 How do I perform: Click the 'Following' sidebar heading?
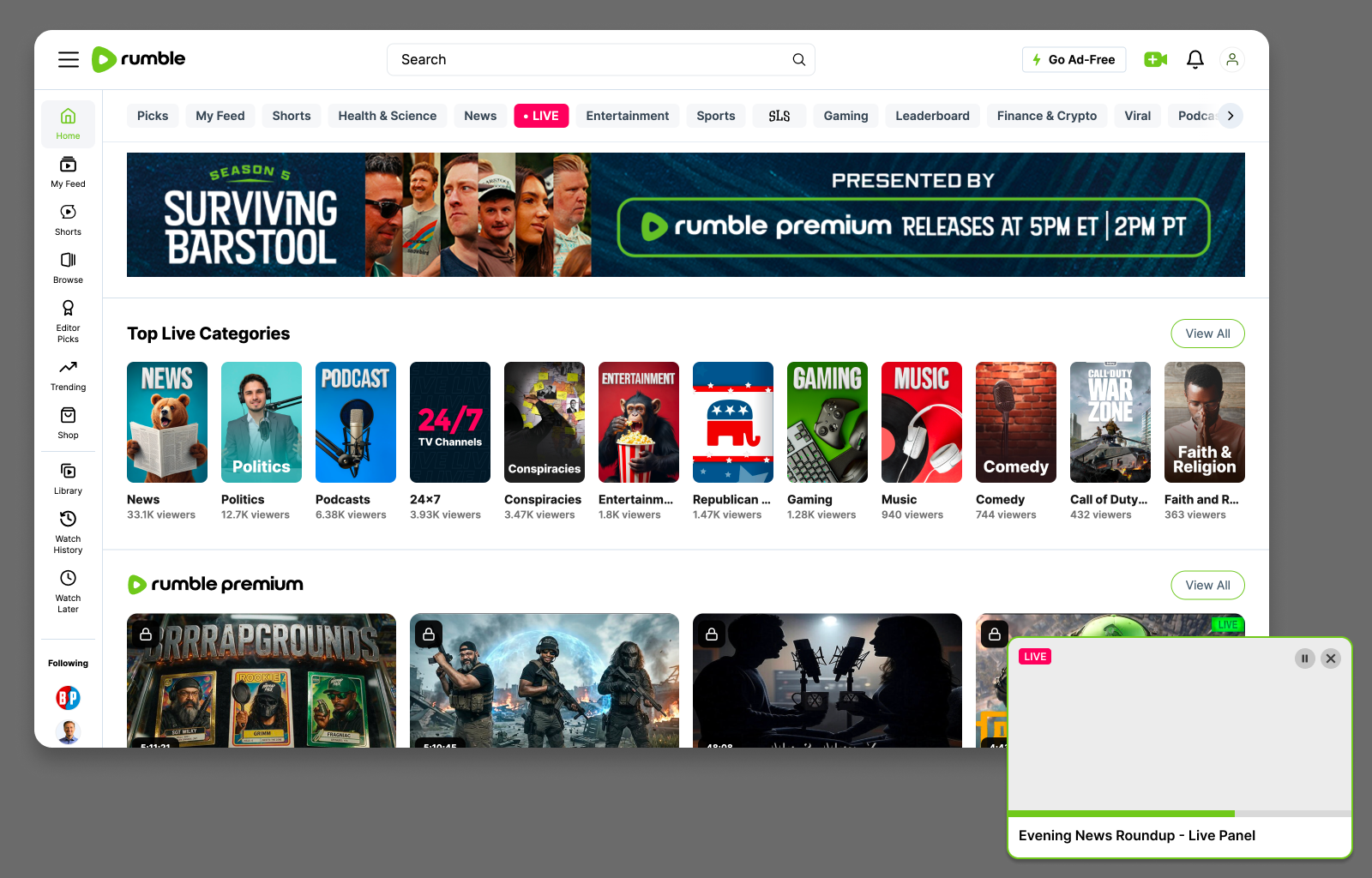click(x=69, y=664)
